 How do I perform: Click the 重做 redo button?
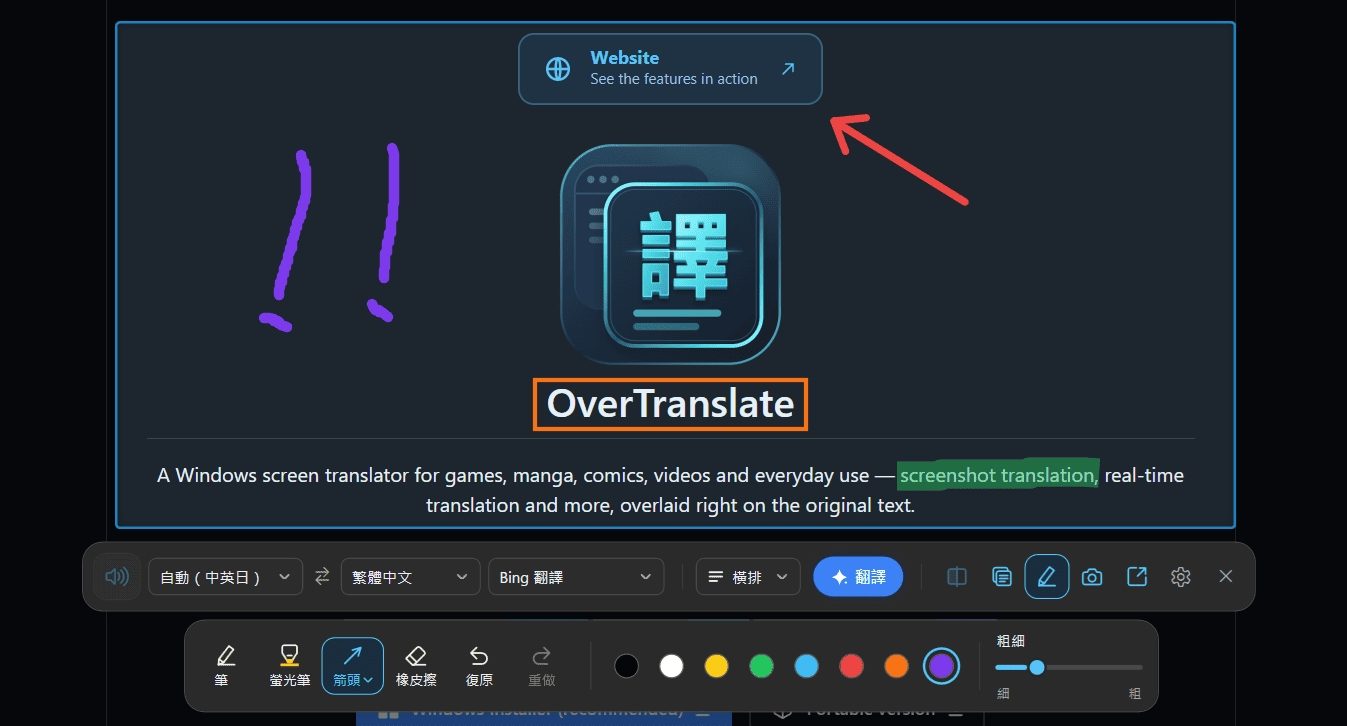point(541,666)
